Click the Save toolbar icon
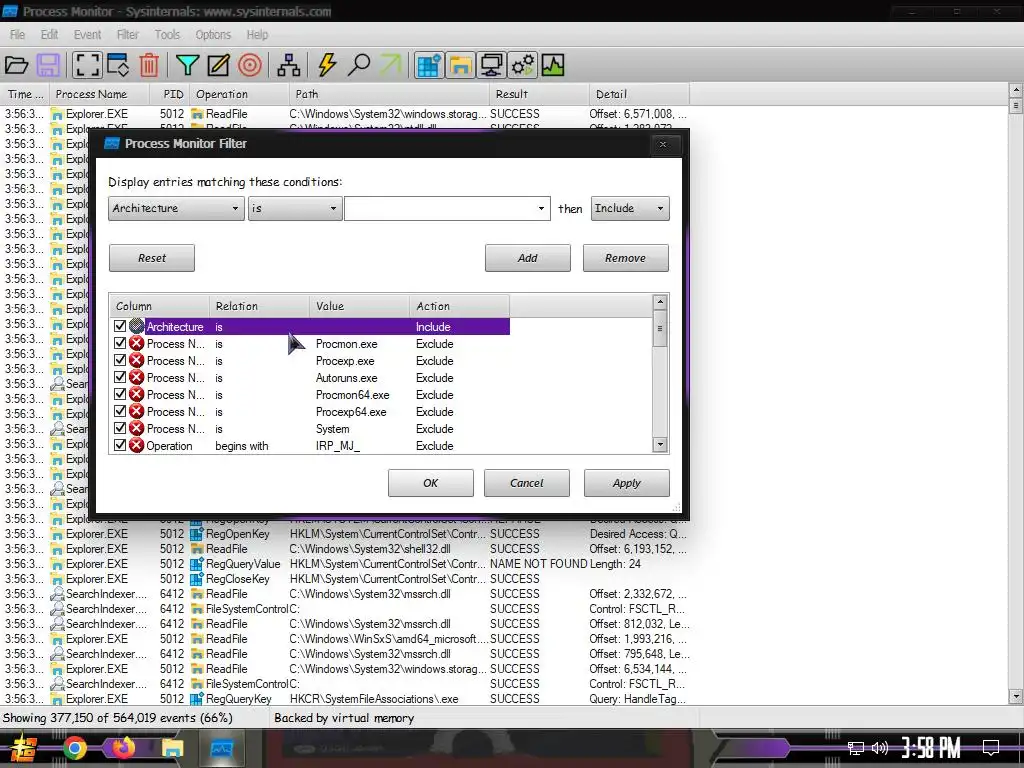Screen dimensions: 1024x768 (48, 65)
